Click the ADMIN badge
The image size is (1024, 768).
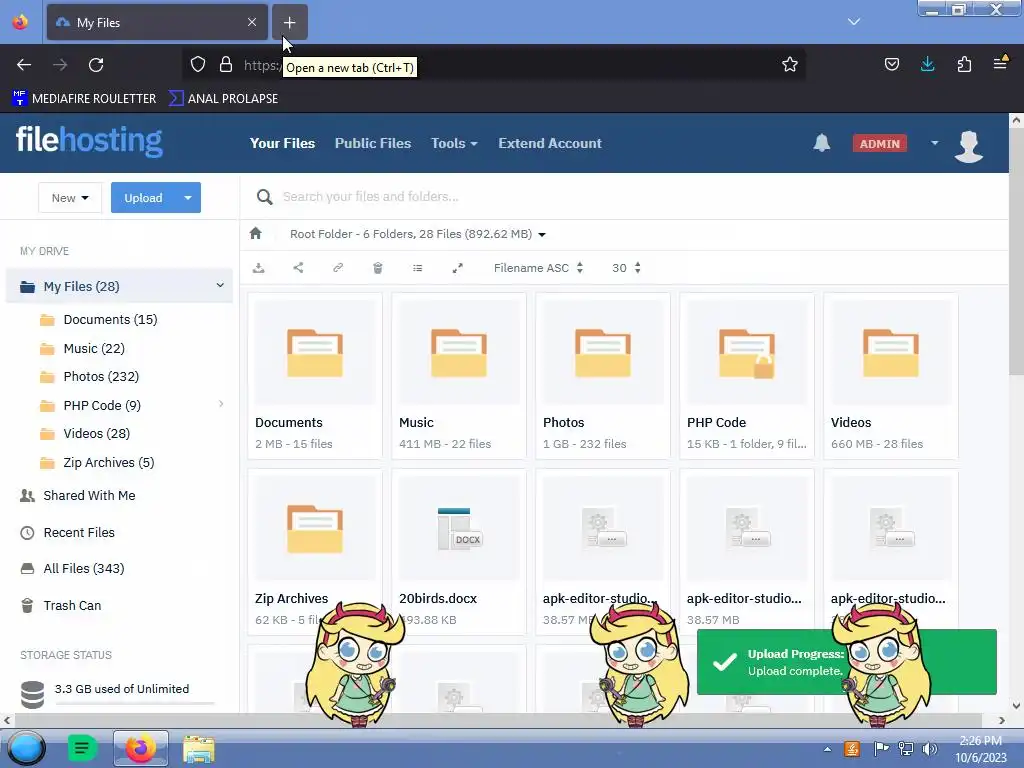pos(879,144)
